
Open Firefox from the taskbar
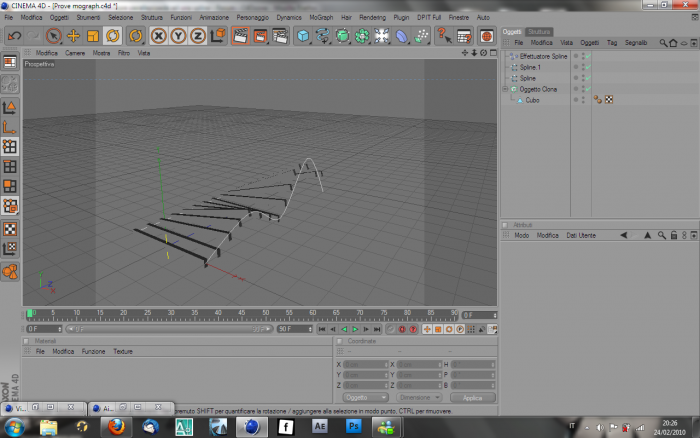(116, 427)
